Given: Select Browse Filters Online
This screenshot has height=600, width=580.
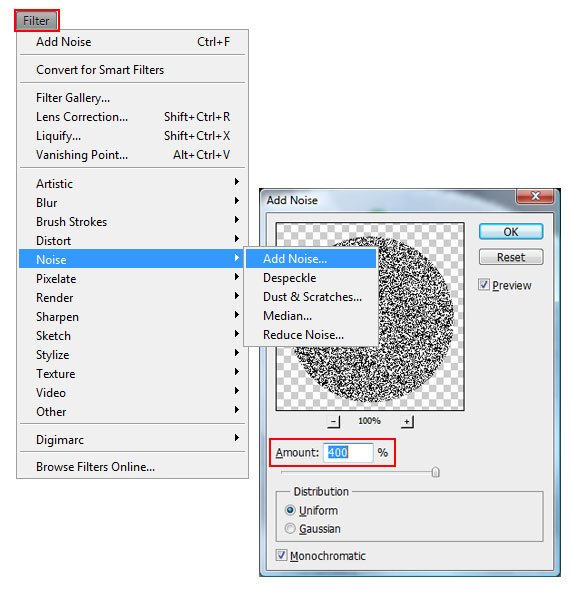Looking at the screenshot, I should tap(133, 467).
